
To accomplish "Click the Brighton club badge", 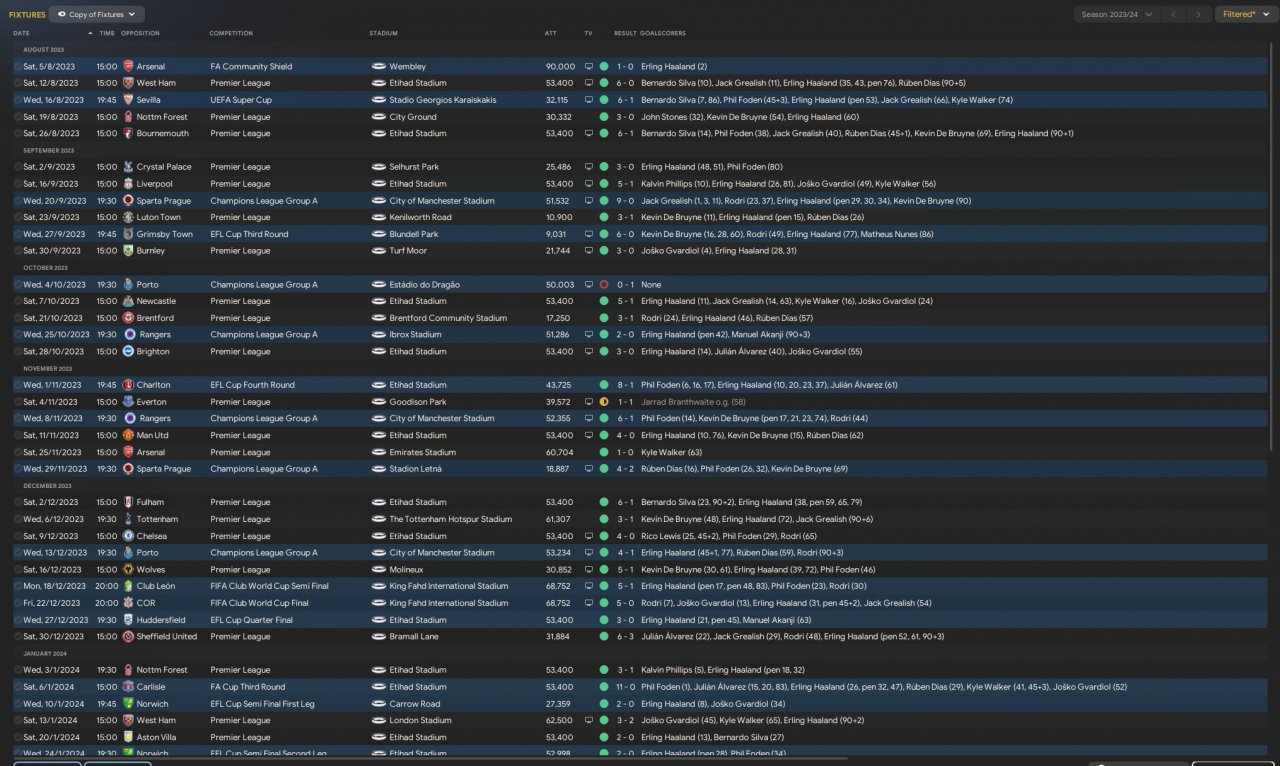I will [x=128, y=351].
